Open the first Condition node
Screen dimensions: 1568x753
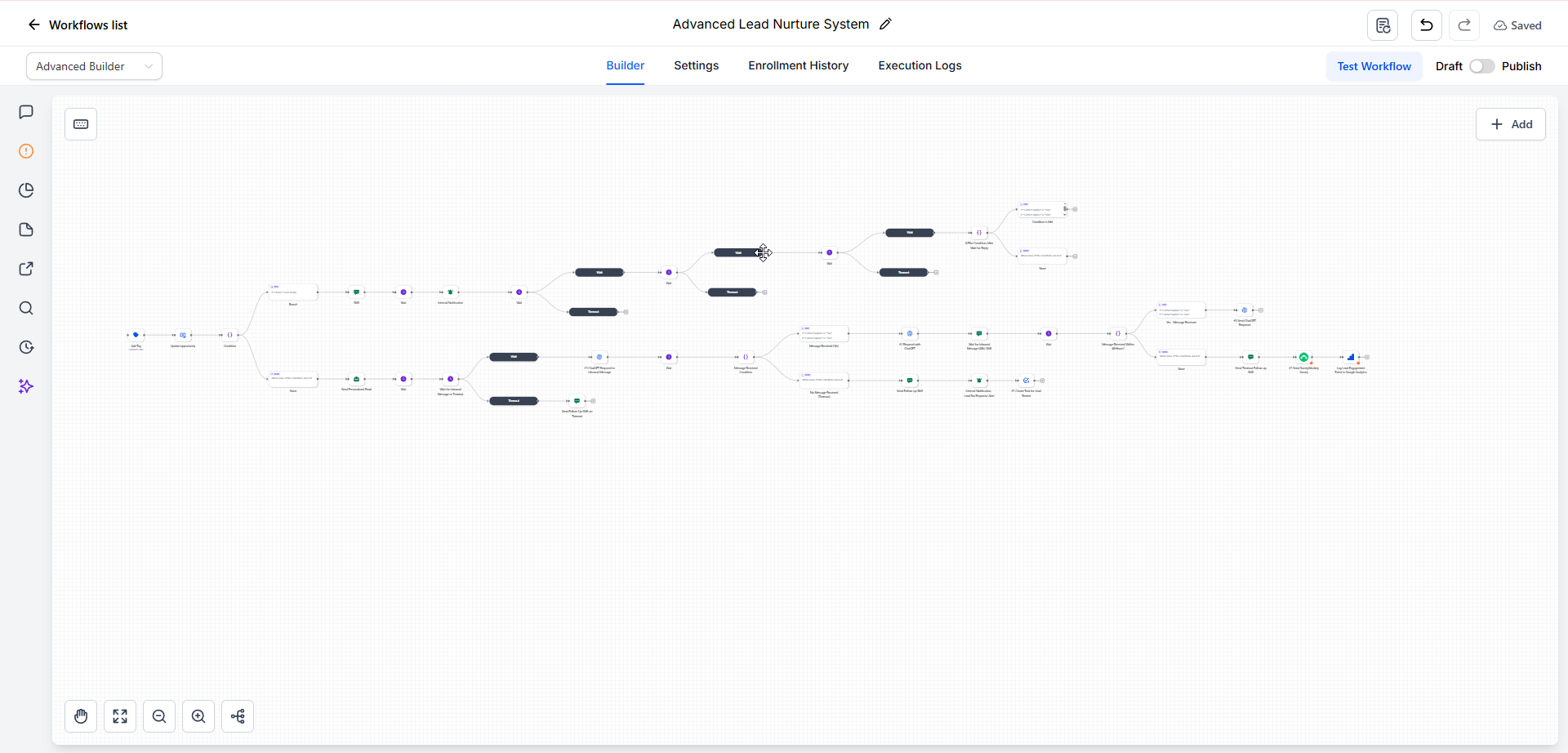(x=229, y=335)
